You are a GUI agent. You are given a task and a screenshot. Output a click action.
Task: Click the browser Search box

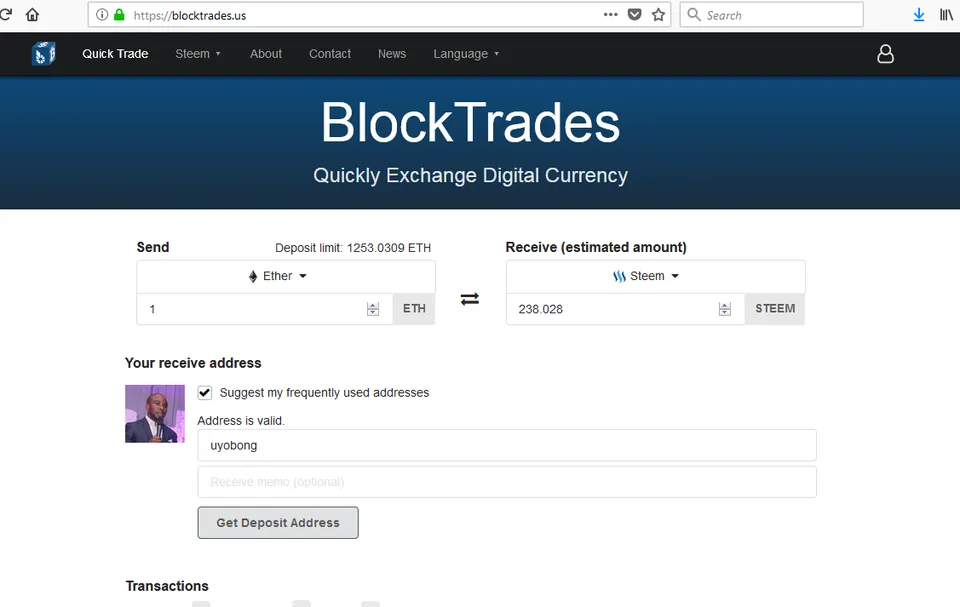pos(771,15)
